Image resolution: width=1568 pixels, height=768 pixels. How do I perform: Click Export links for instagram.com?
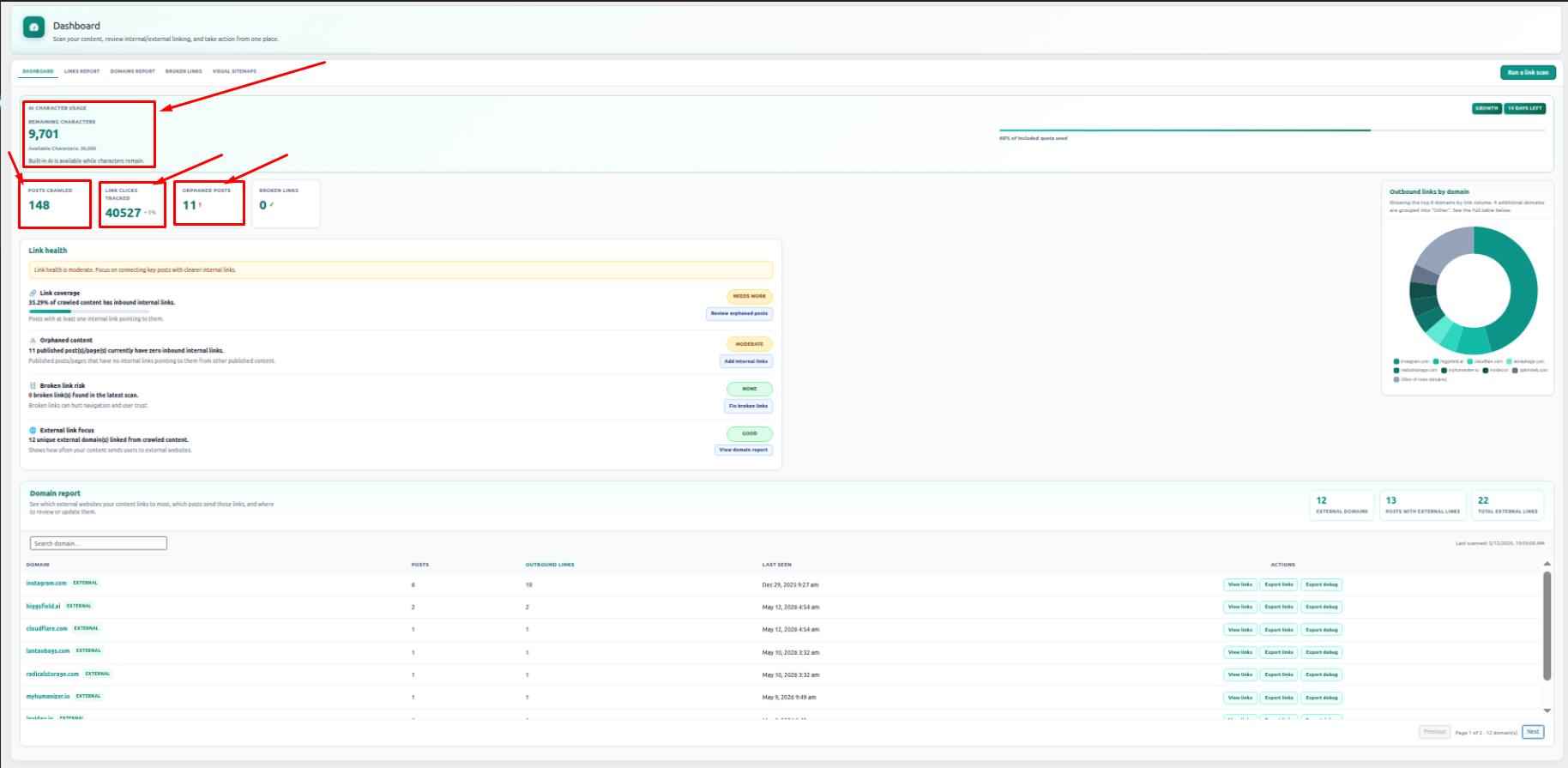pos(1279,584)
